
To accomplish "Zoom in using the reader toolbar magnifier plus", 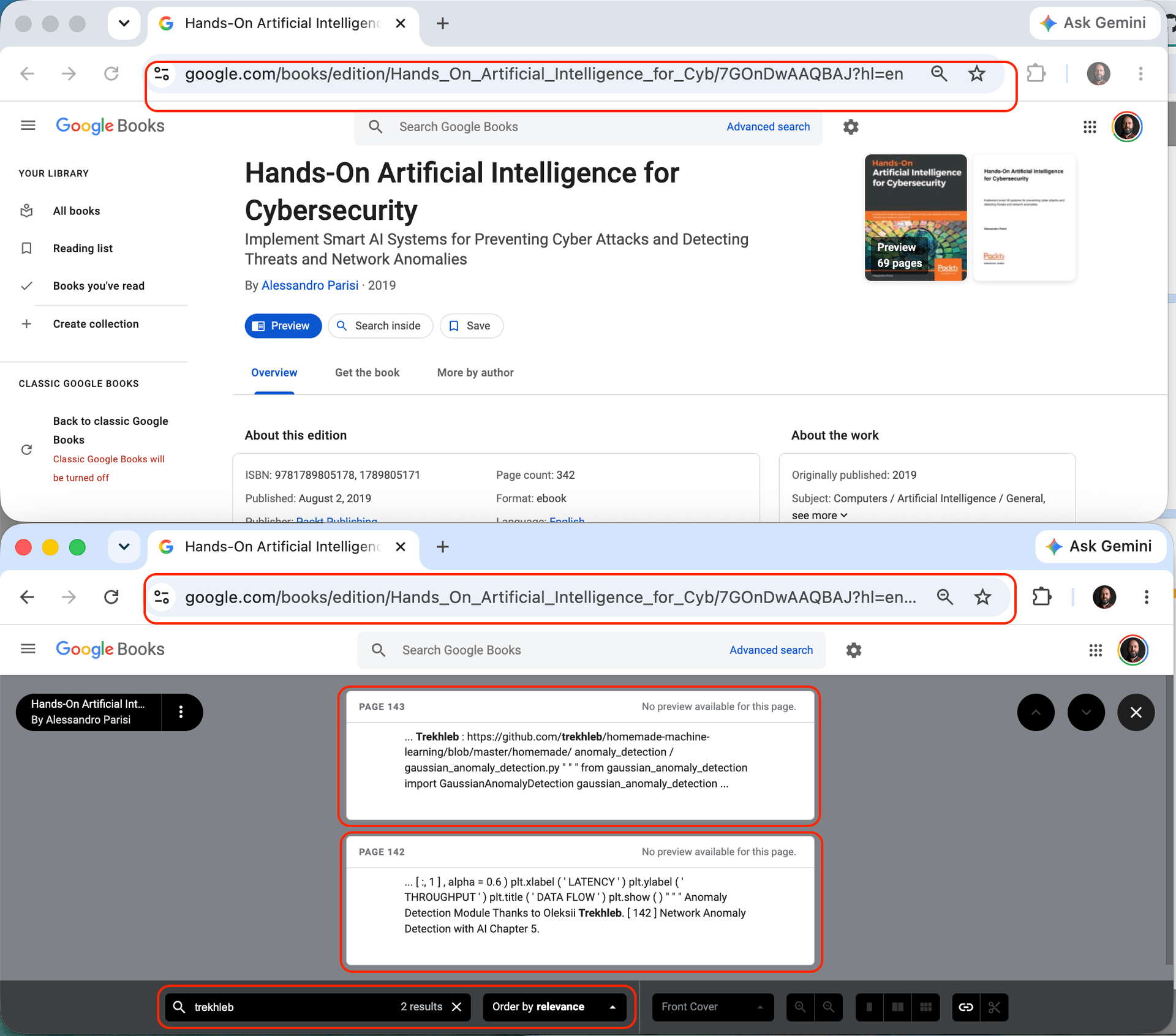I will point(800,1007).
